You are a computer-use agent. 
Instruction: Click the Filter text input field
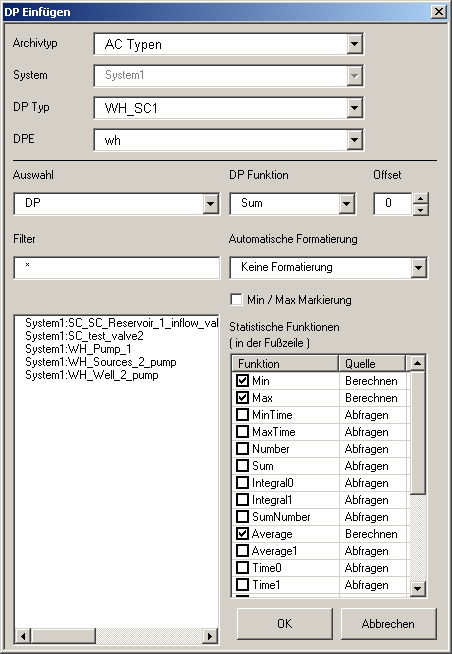pyautogui.click(x=117, y=267)
